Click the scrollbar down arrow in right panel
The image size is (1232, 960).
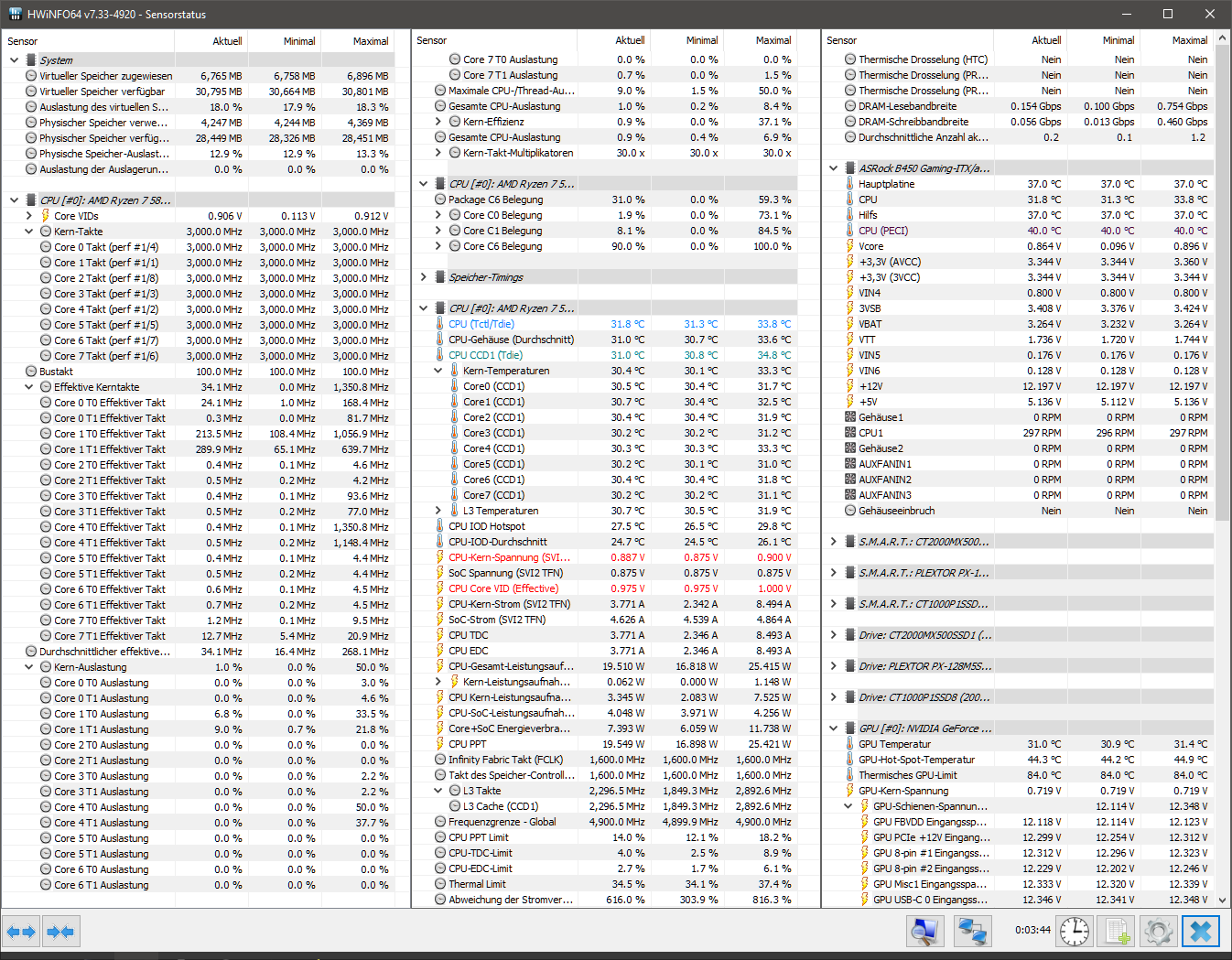tap(1222, 900)
